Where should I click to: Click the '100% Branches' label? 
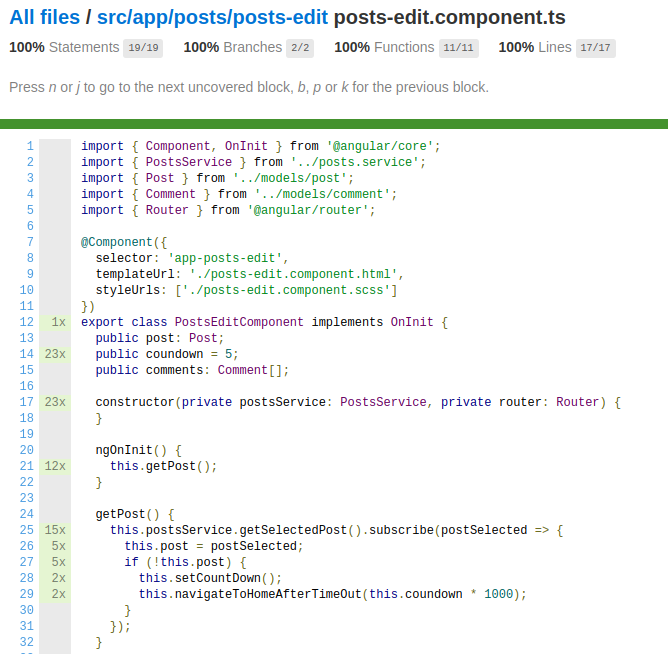point(233,47)
